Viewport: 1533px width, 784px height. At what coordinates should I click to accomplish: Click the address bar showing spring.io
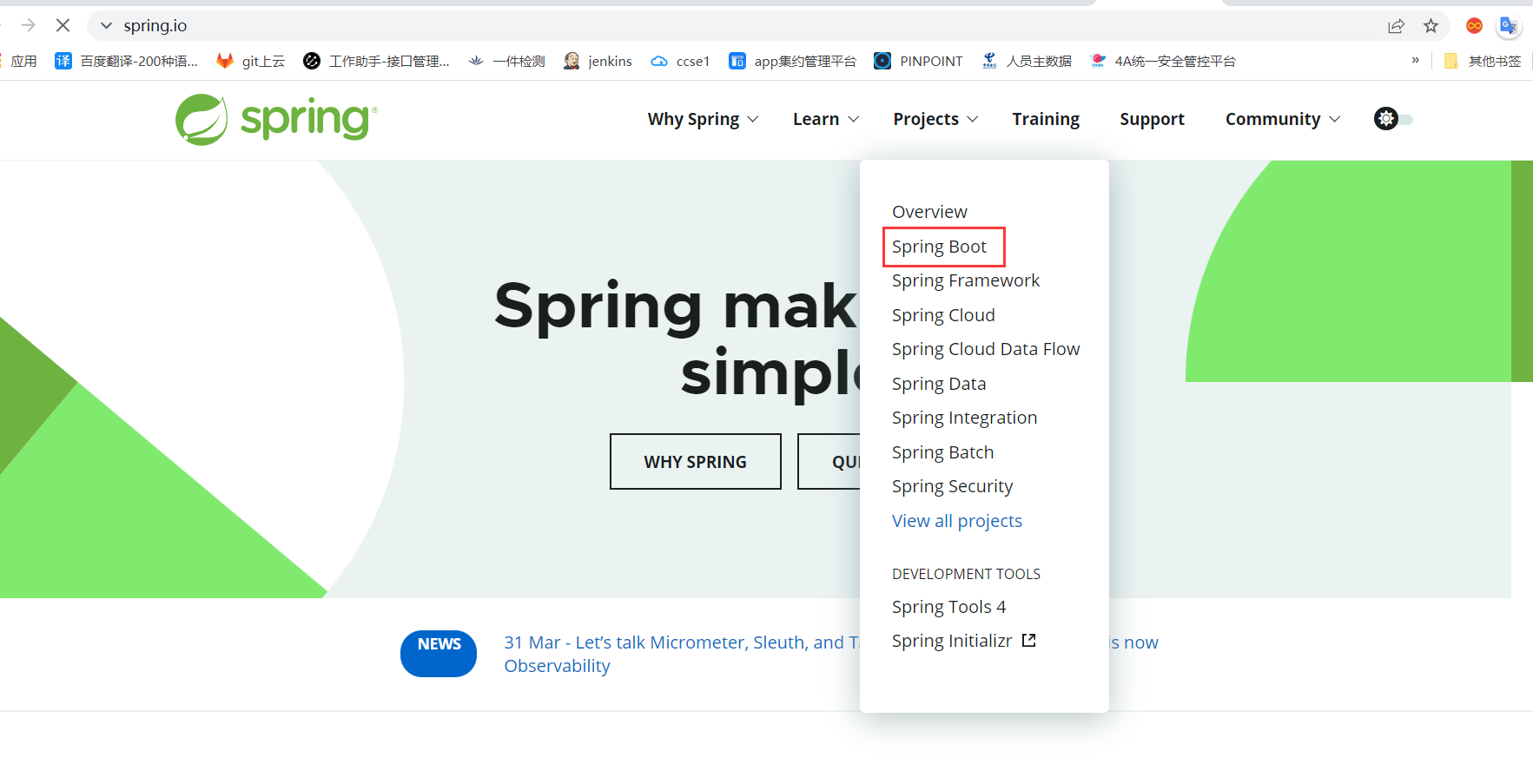156,25
